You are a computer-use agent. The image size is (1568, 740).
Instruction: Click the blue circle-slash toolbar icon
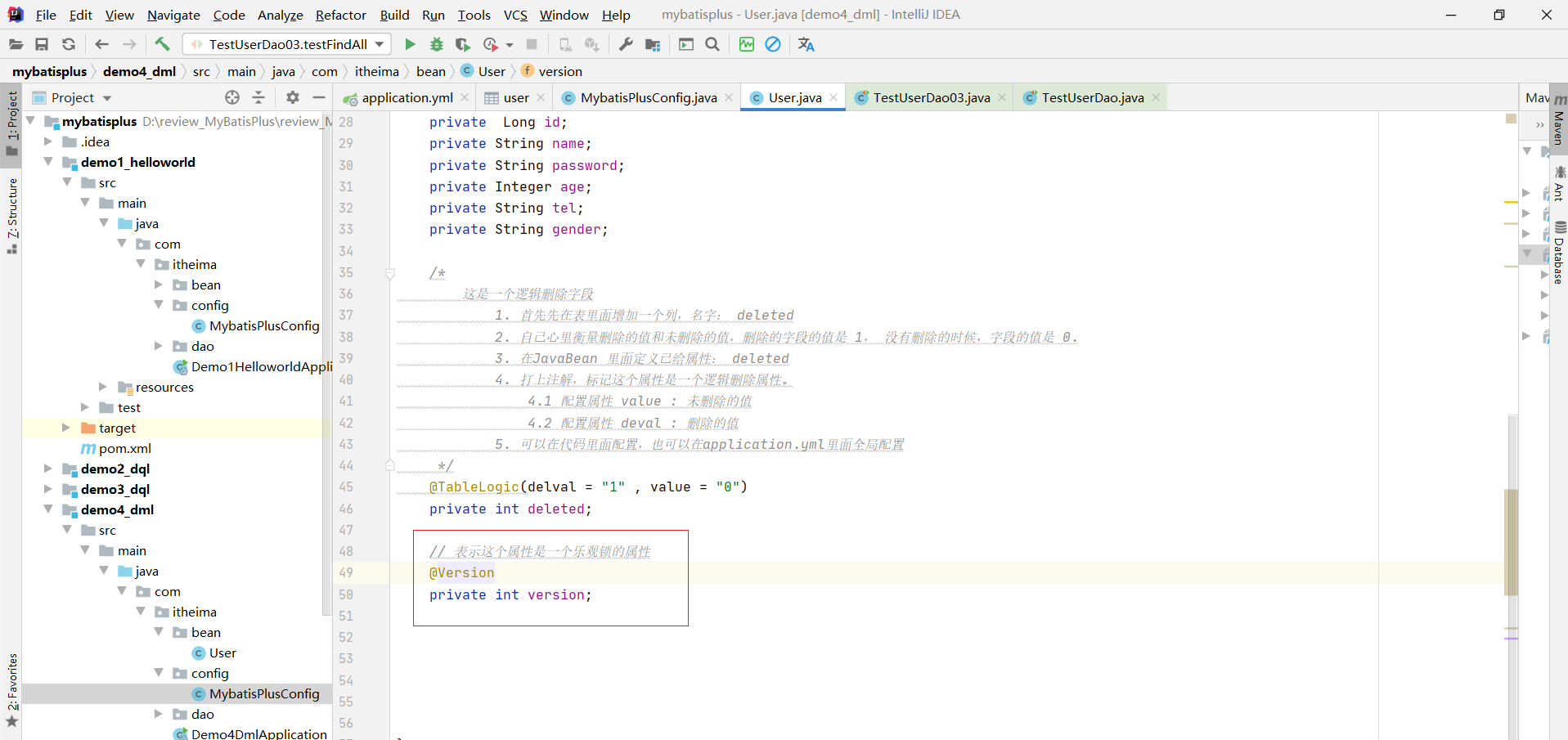[x=773, y=44]
